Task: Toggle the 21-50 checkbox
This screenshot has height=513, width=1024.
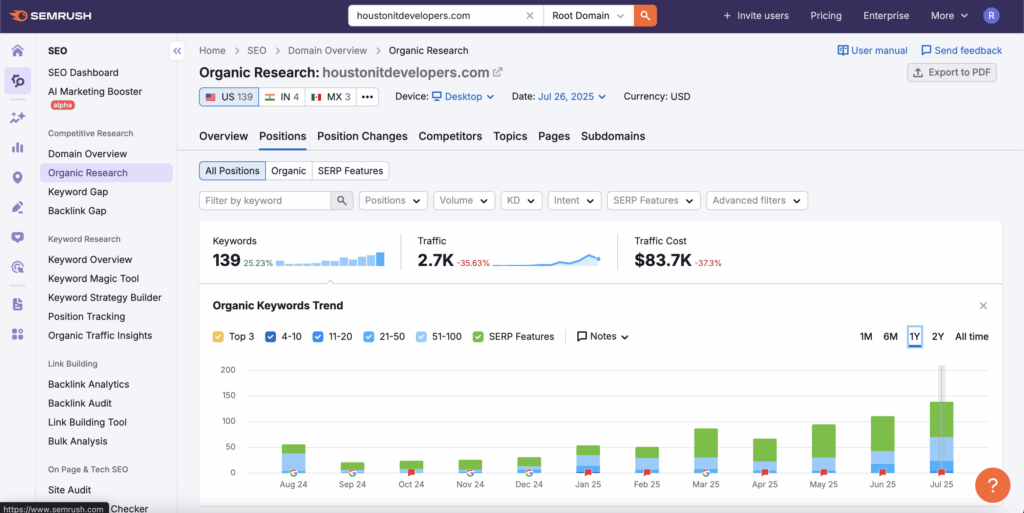Action: pyautogui.click(x=368, y=337)
